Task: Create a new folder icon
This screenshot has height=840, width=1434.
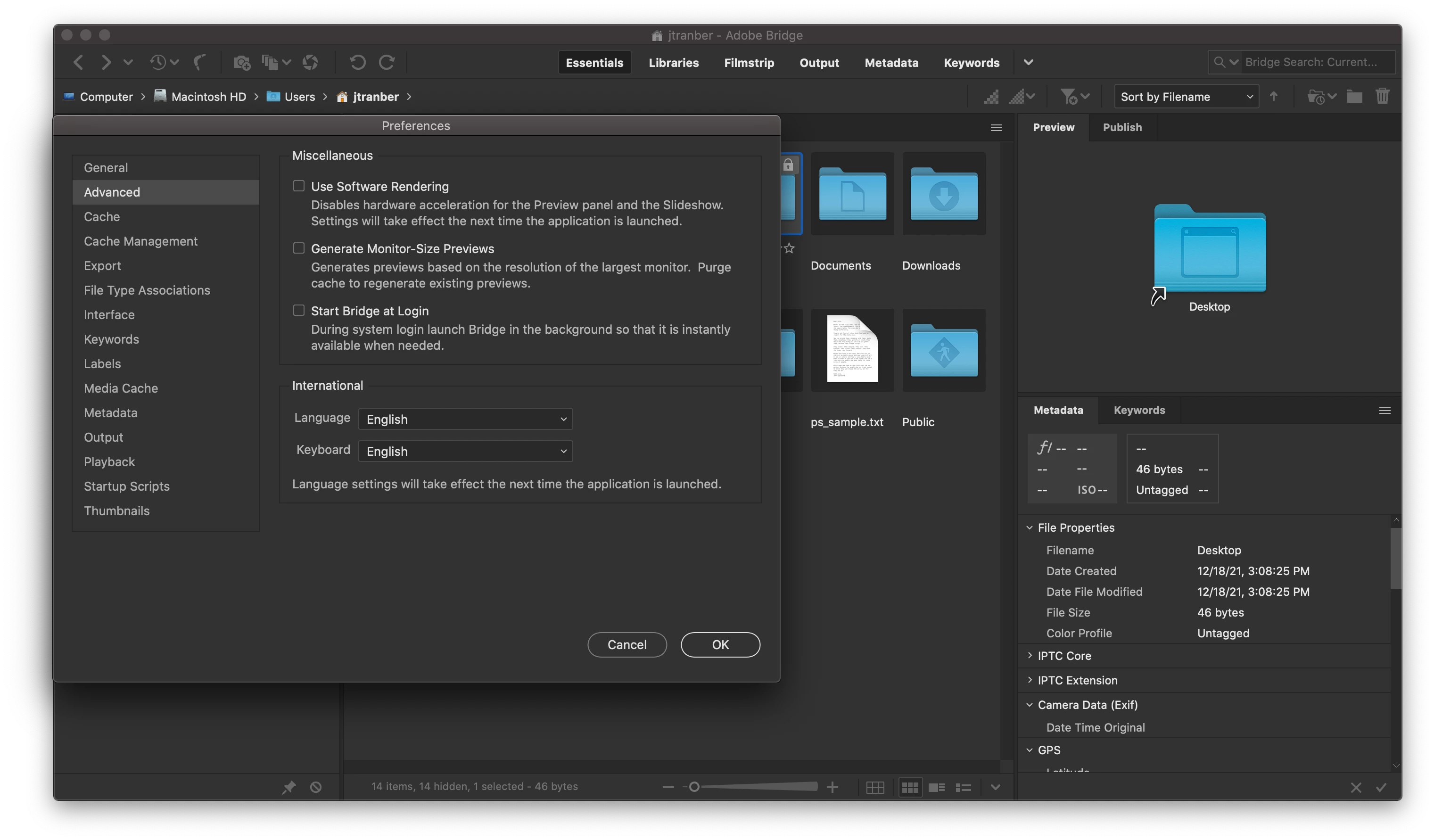Action: (x=1354, y=96)
